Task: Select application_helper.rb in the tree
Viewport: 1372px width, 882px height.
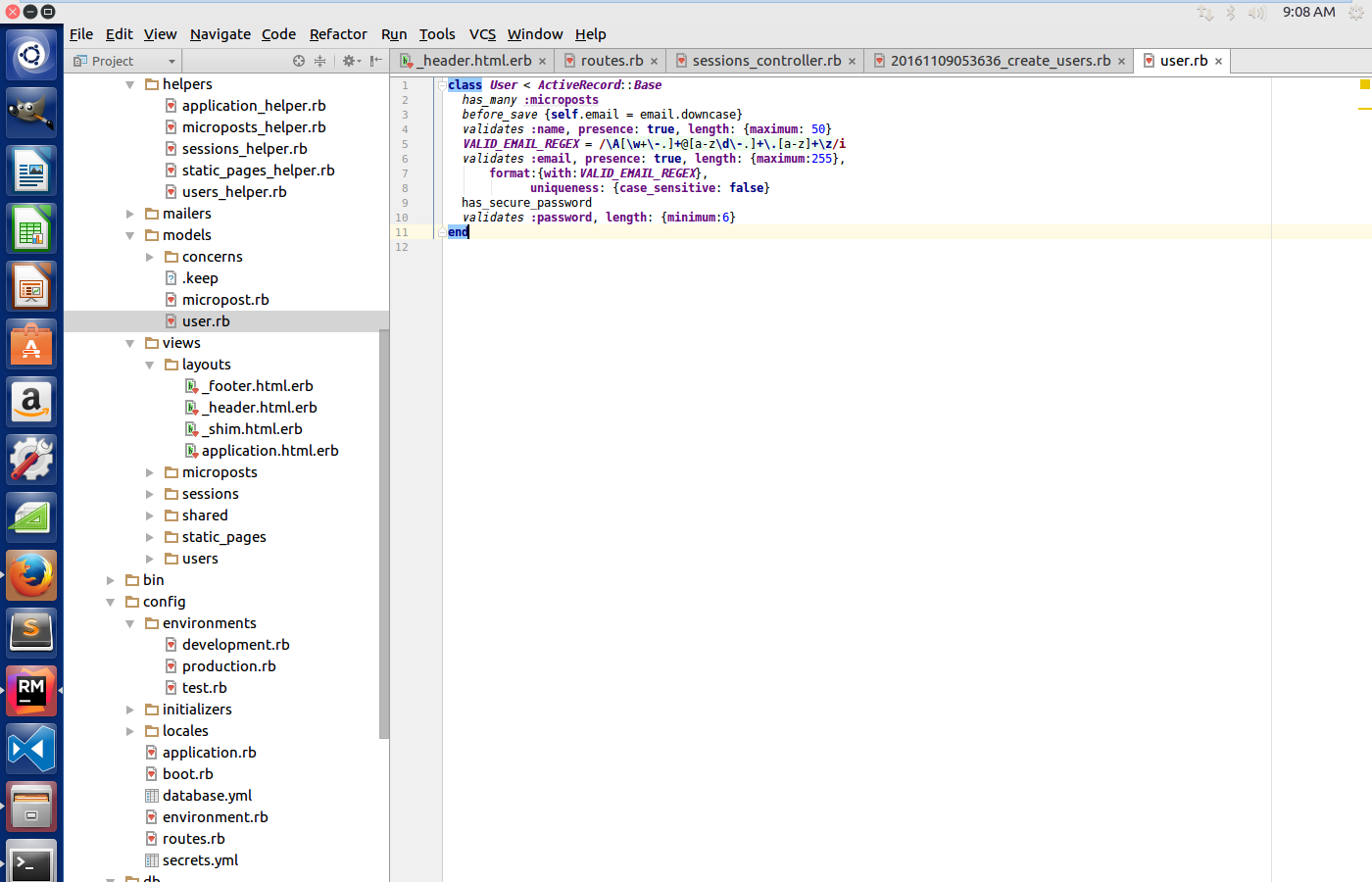Action: click(x=254, y=106)
